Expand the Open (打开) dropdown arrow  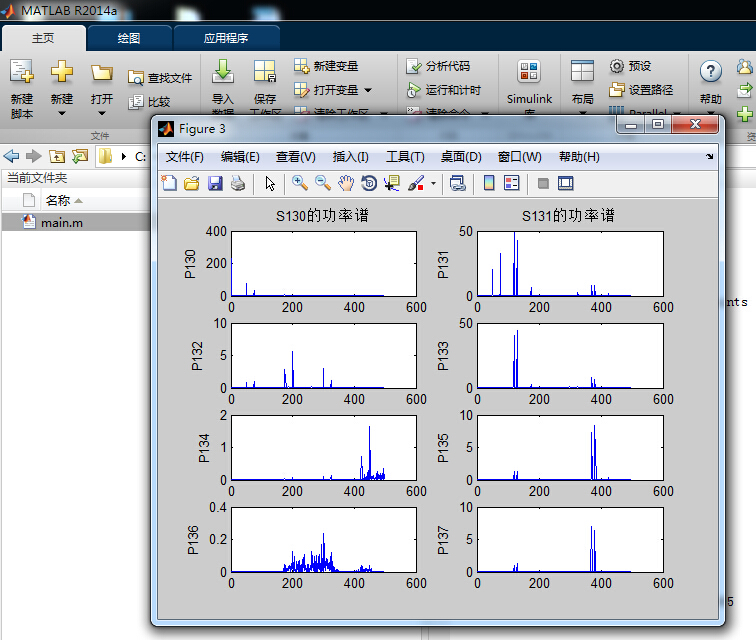[x=102, y=113]
